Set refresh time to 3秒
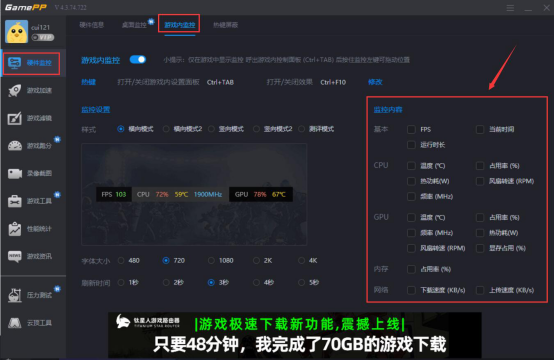The width and height of the screenshot is (554, 361). coord(211,283)
